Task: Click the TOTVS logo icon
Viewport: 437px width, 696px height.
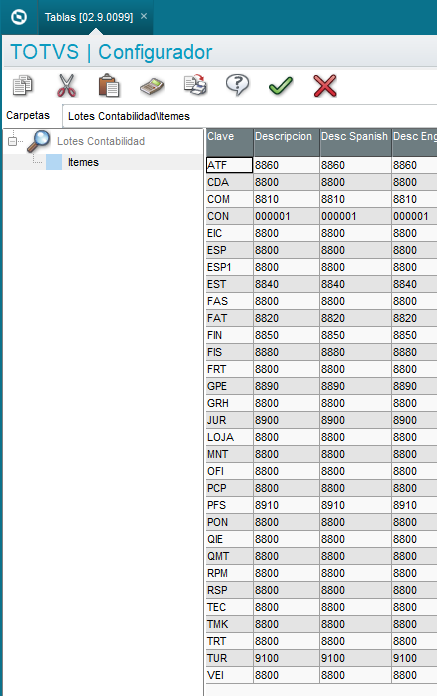Action: tap(19, 17)
